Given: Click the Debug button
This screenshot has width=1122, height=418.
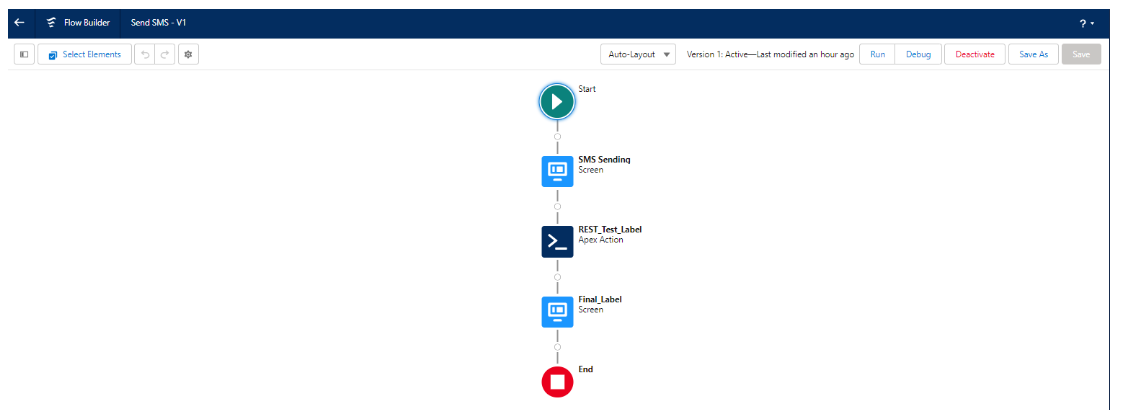Looking at the screenshot, I should pos(917,55).
